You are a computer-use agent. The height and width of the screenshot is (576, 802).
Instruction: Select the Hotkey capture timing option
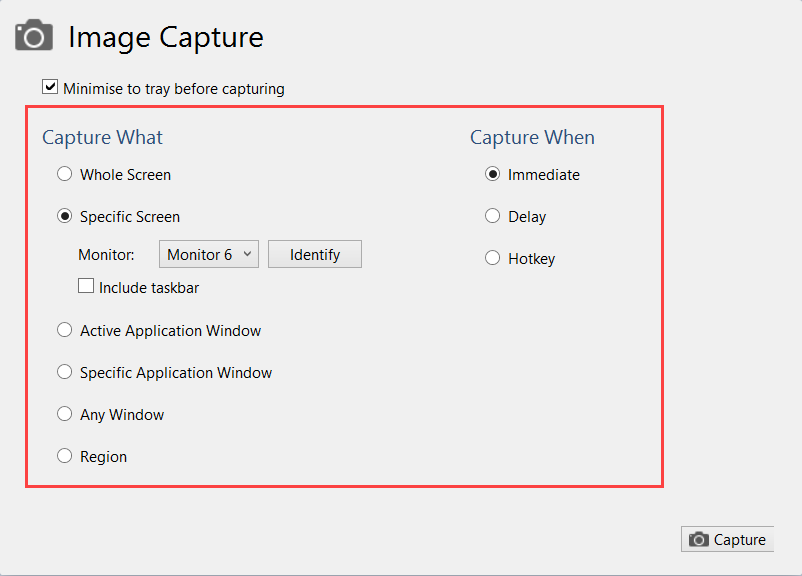click(492, 258)
